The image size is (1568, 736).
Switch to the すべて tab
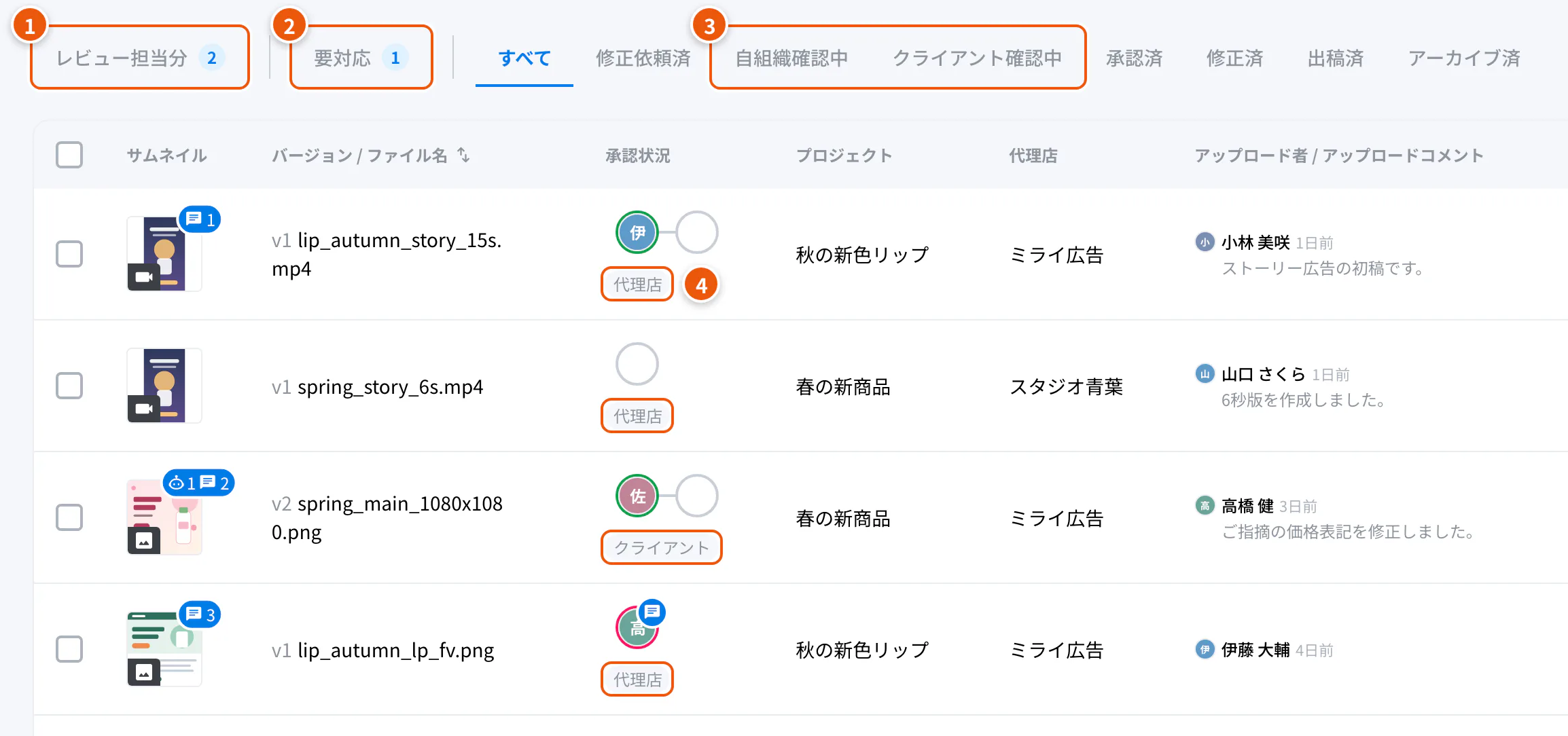(524, 58)
